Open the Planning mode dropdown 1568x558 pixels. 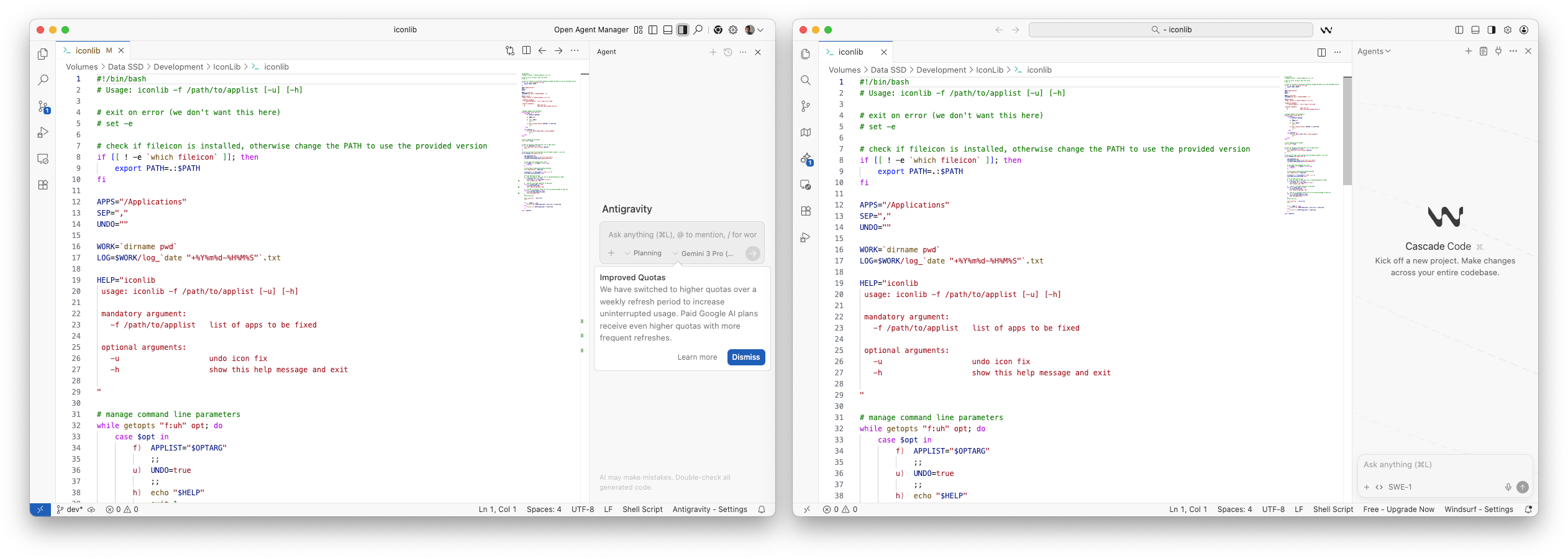point(643,254)
